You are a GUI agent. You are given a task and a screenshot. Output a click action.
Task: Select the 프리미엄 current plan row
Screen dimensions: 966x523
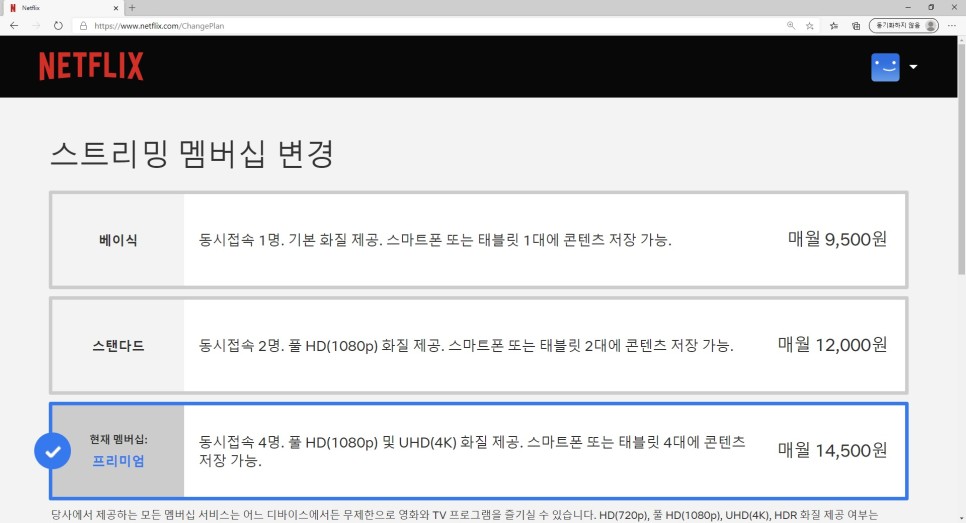[479, 451]
